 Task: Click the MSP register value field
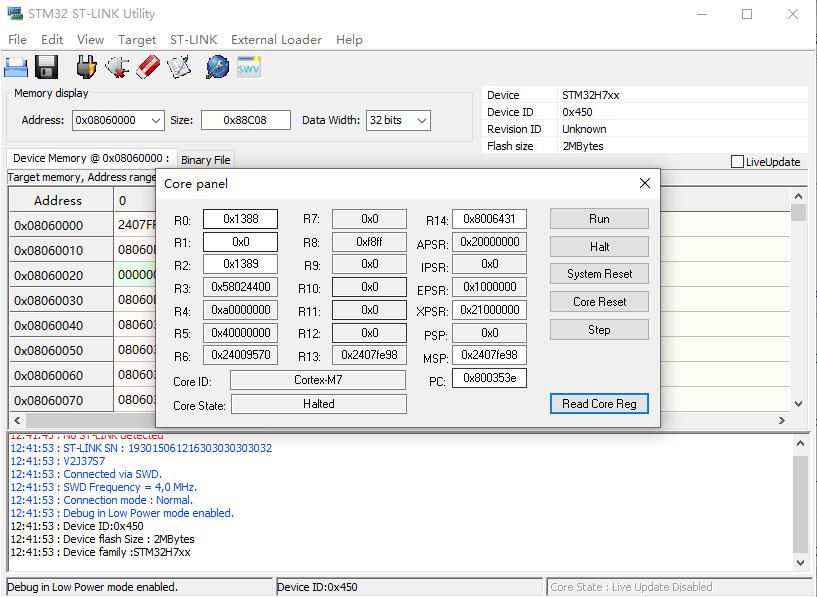click(489, 355)
